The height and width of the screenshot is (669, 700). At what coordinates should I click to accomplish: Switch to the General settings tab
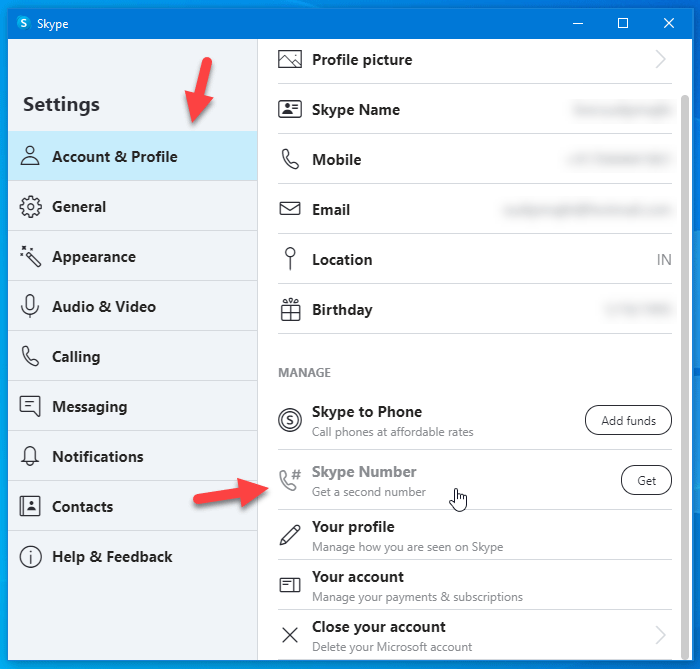click(133, 206)
